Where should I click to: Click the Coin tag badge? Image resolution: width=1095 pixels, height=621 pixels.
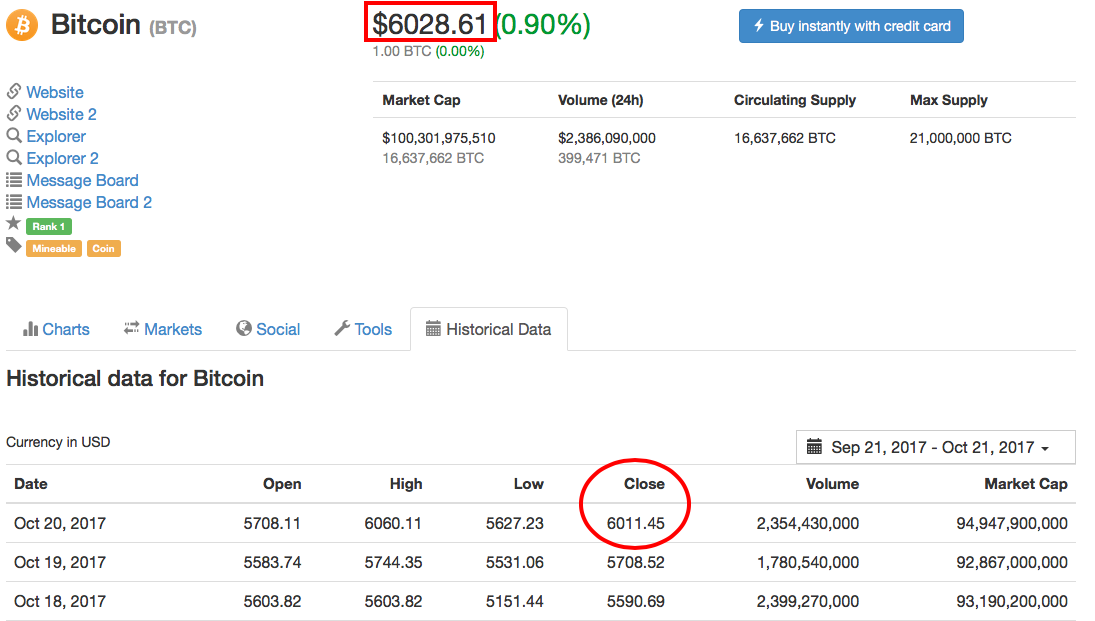point(103,249)
